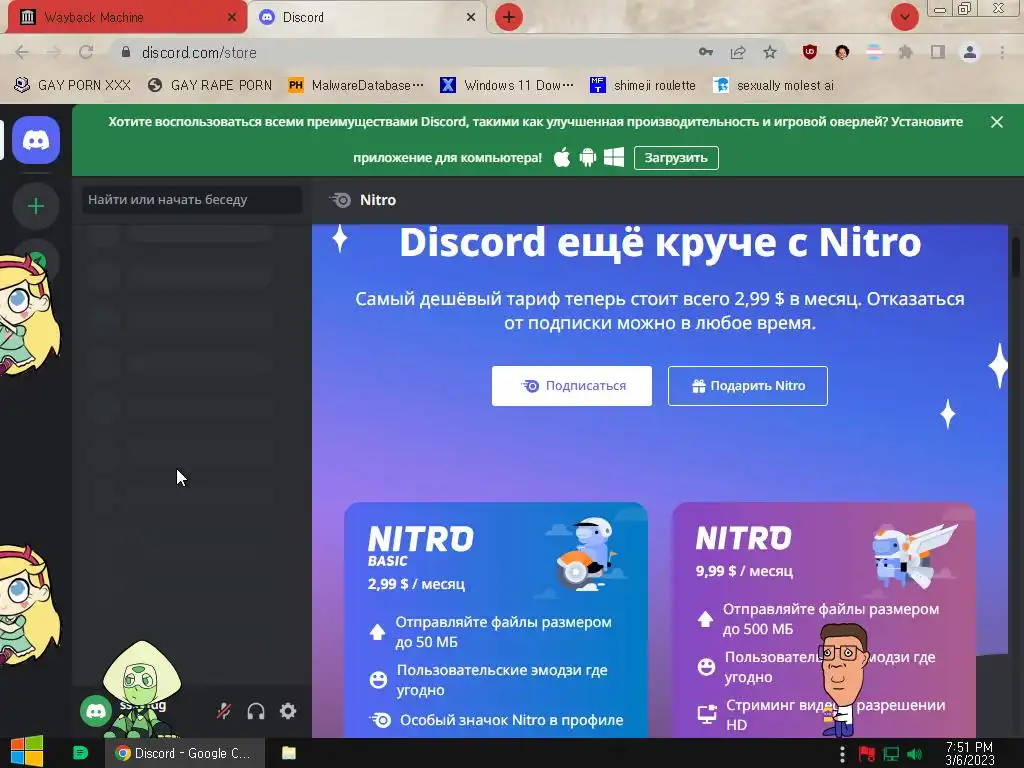Select the Nitro Basic 2,99 $ card
Screen dimensions: 1024x768
(496, 620)
